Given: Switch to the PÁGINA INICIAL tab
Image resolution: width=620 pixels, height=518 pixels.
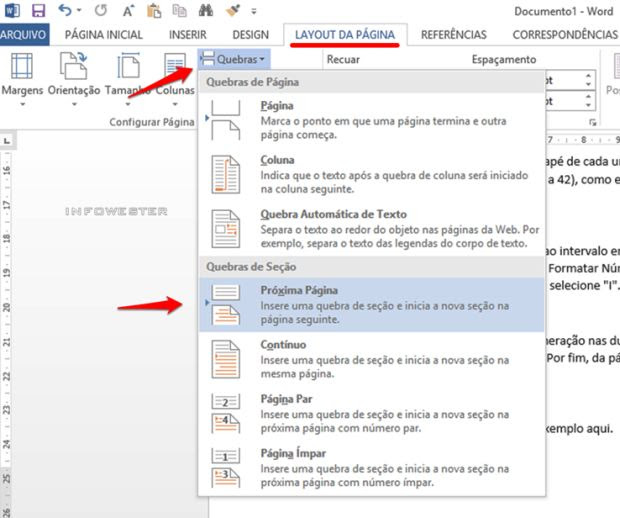Looking at the screenshot, I should [104, 35].
